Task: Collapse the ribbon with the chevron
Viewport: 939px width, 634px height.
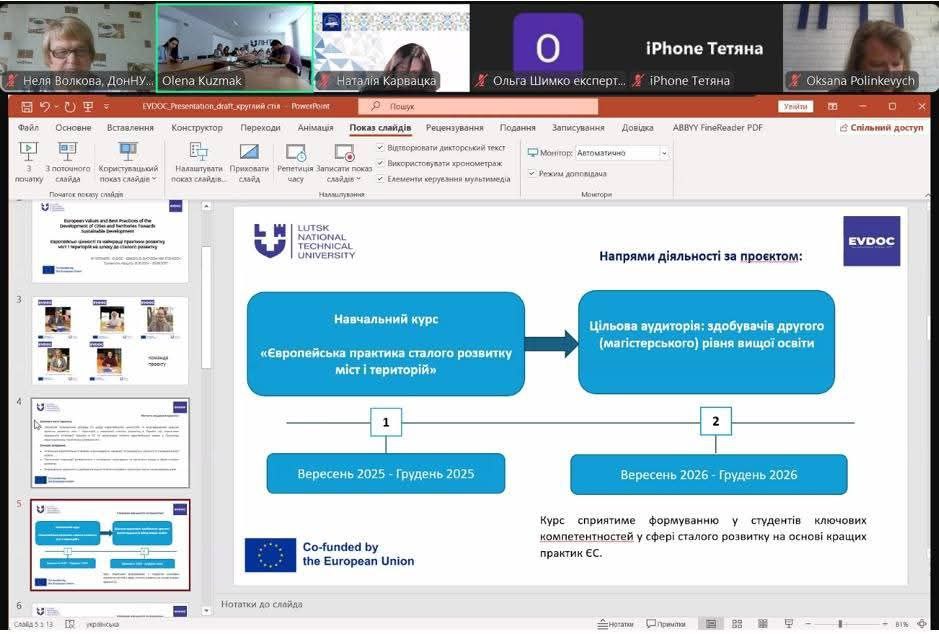Action: tap(928, 195)
